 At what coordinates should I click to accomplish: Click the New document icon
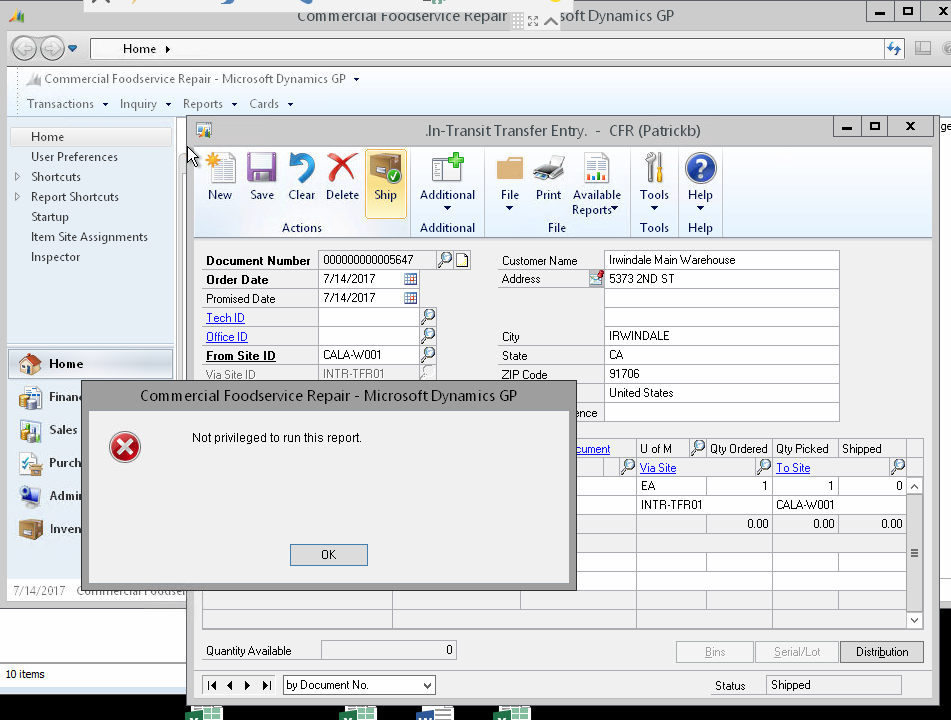[x=220, y=177]
